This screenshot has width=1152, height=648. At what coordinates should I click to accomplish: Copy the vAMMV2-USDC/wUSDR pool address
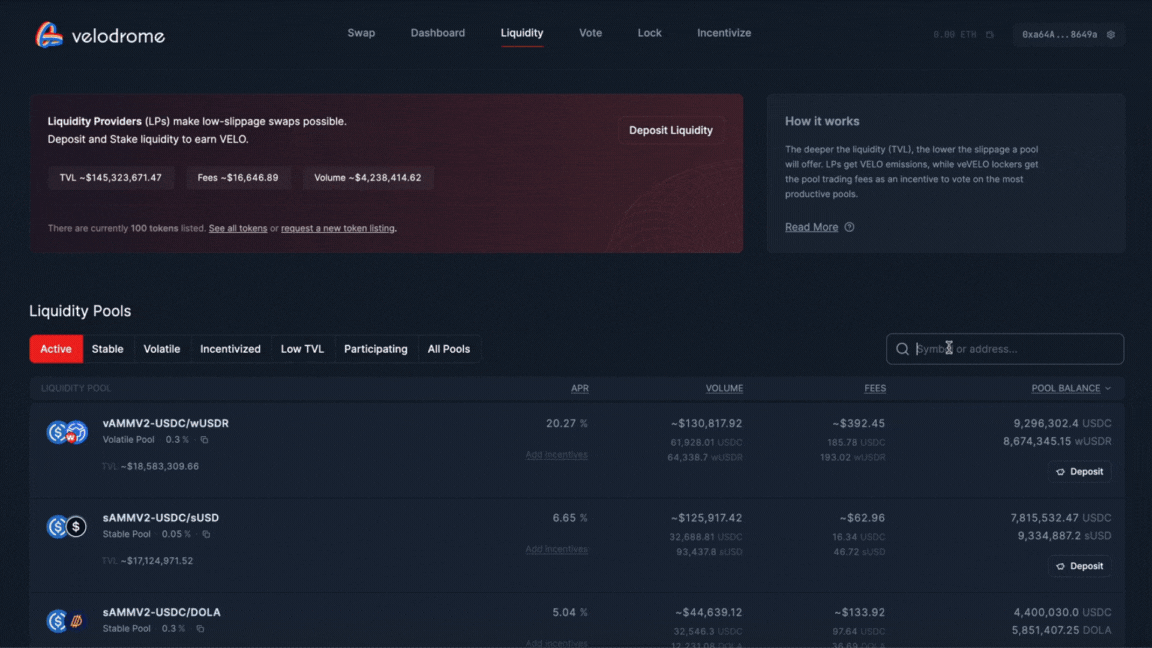click(204, 440)
